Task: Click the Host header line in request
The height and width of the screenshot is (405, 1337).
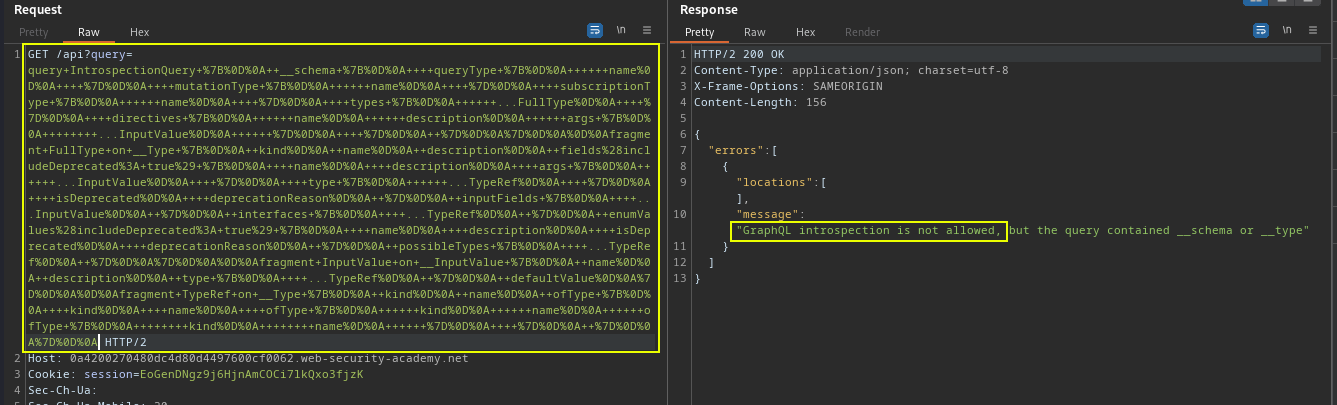Action: [x=248, y=358]
